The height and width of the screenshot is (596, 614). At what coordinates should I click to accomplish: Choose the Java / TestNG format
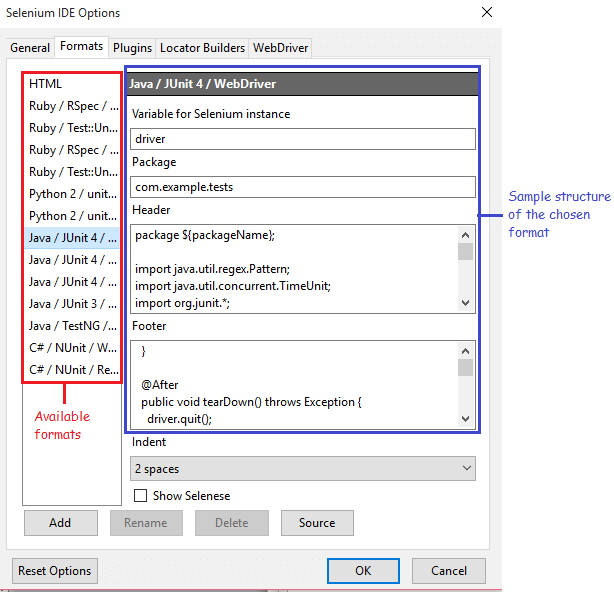coord(73,326)
